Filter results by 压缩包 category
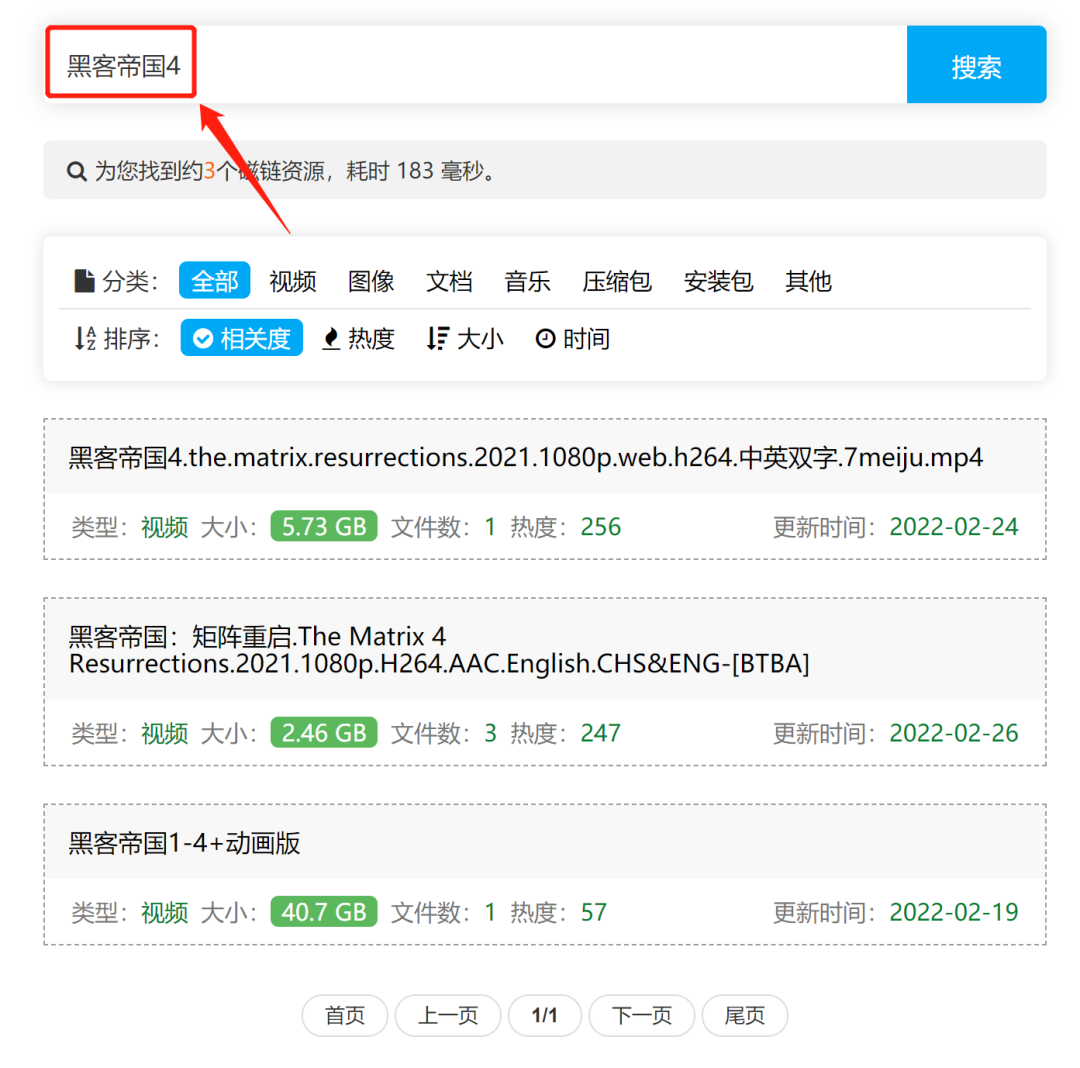1080x1068 pixels. pyautogui.click(x=616, y=281)
